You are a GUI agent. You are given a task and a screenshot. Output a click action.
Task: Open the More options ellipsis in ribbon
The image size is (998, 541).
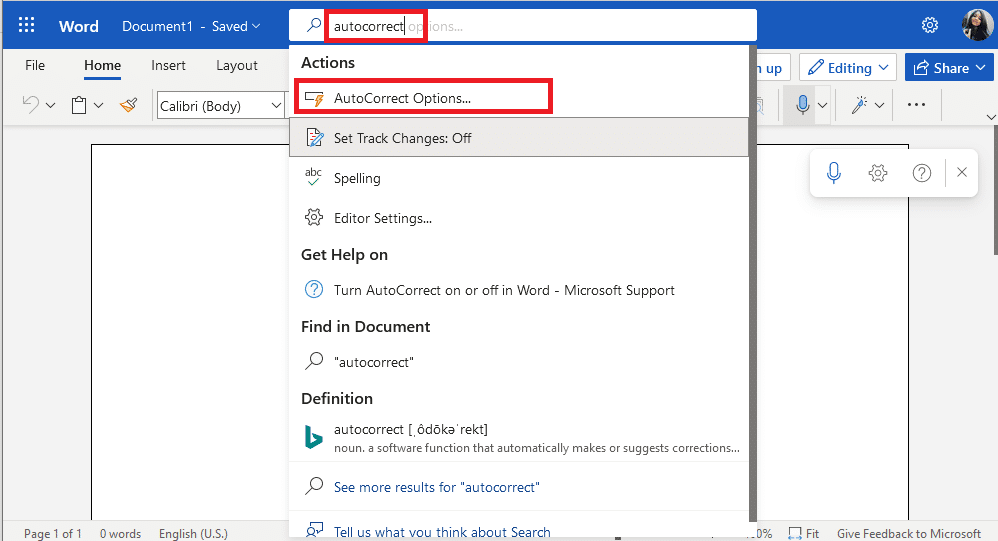tap(917, 104)
